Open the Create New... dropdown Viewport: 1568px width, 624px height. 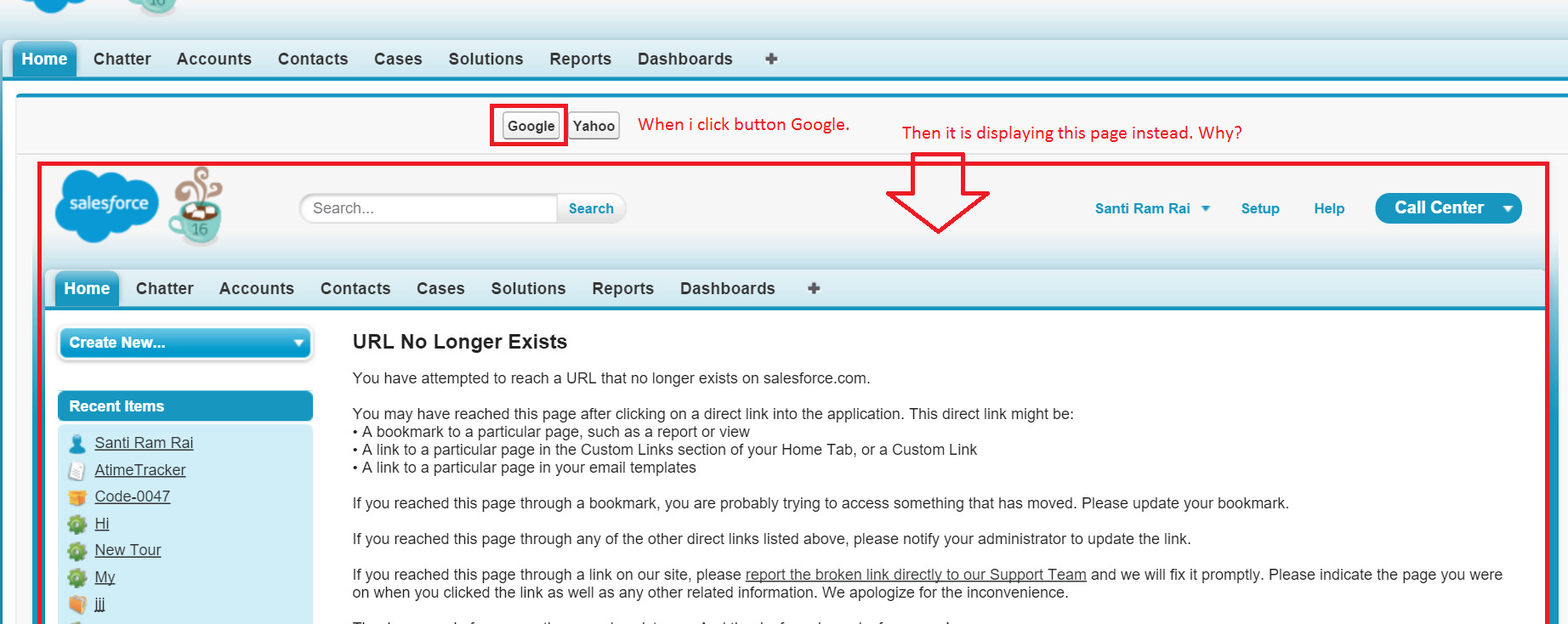click(185, 343)
